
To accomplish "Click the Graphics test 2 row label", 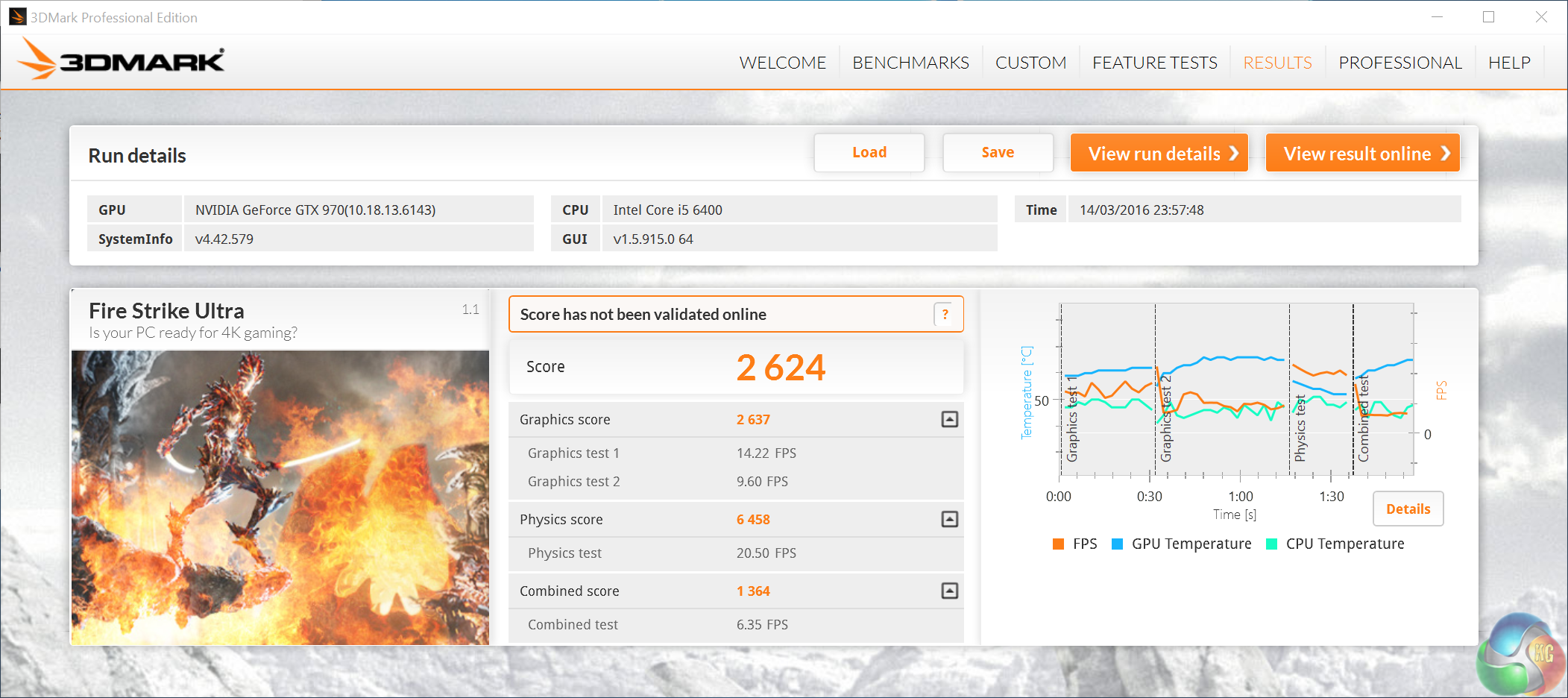I will pyautogui.click(x=573, y=482).
